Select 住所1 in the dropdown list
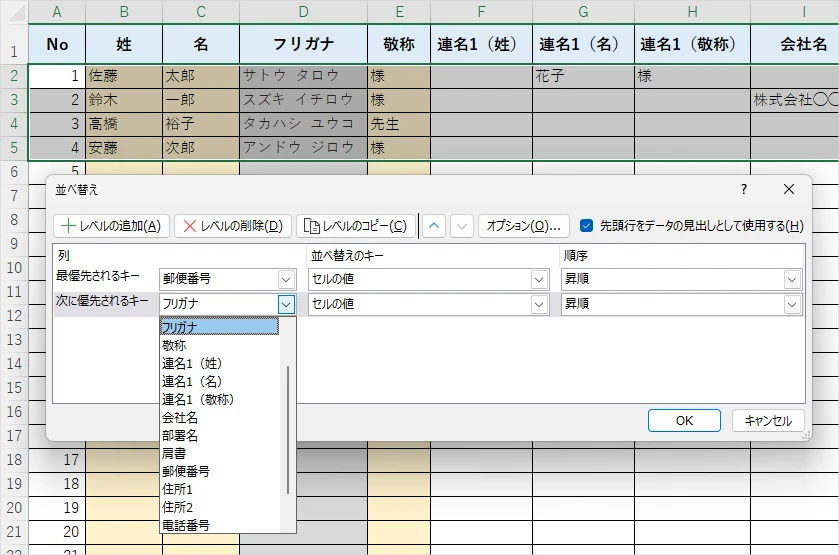839x555 pixels. 219,489
